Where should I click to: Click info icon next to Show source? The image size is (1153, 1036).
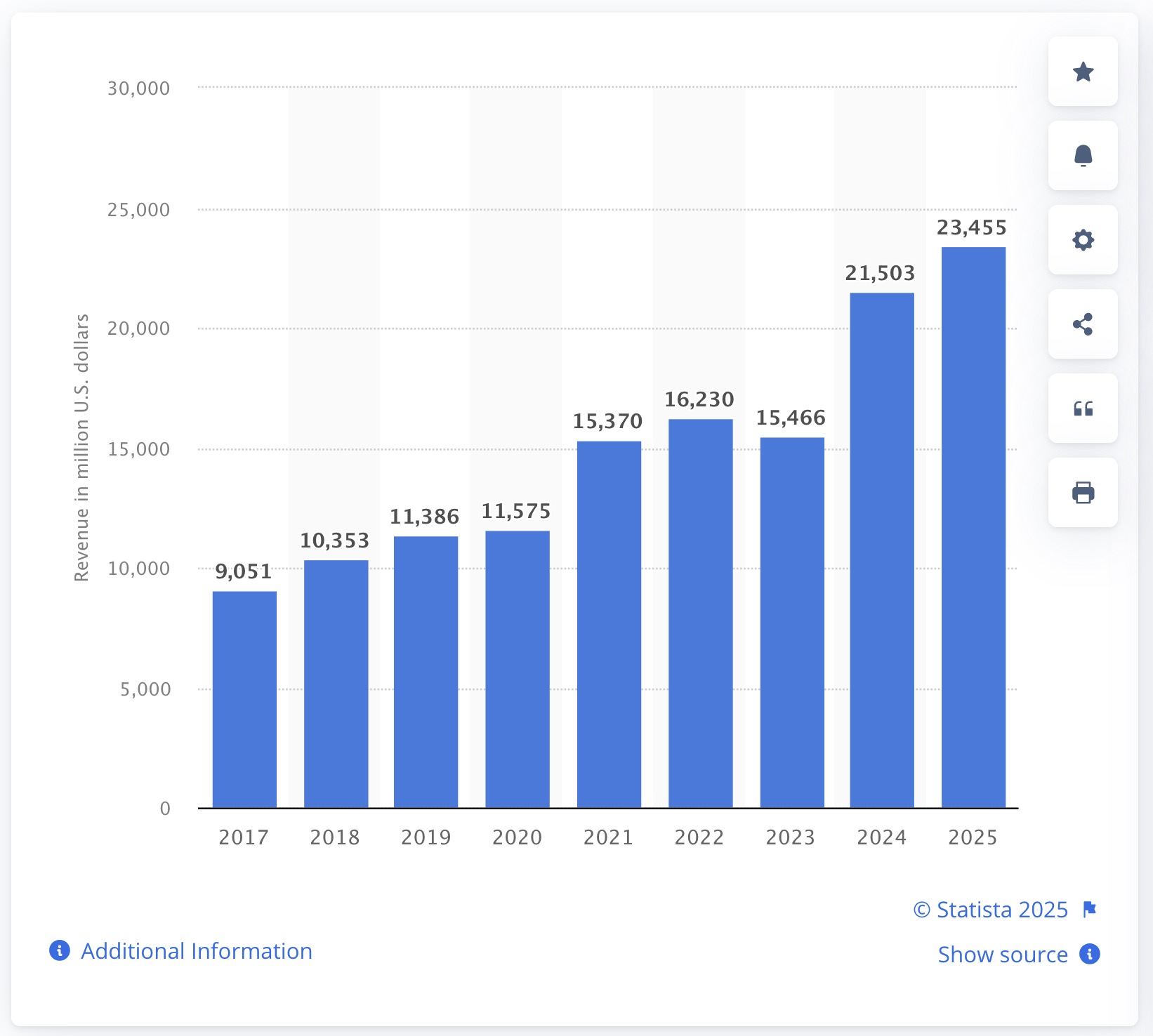(1089, 955)
